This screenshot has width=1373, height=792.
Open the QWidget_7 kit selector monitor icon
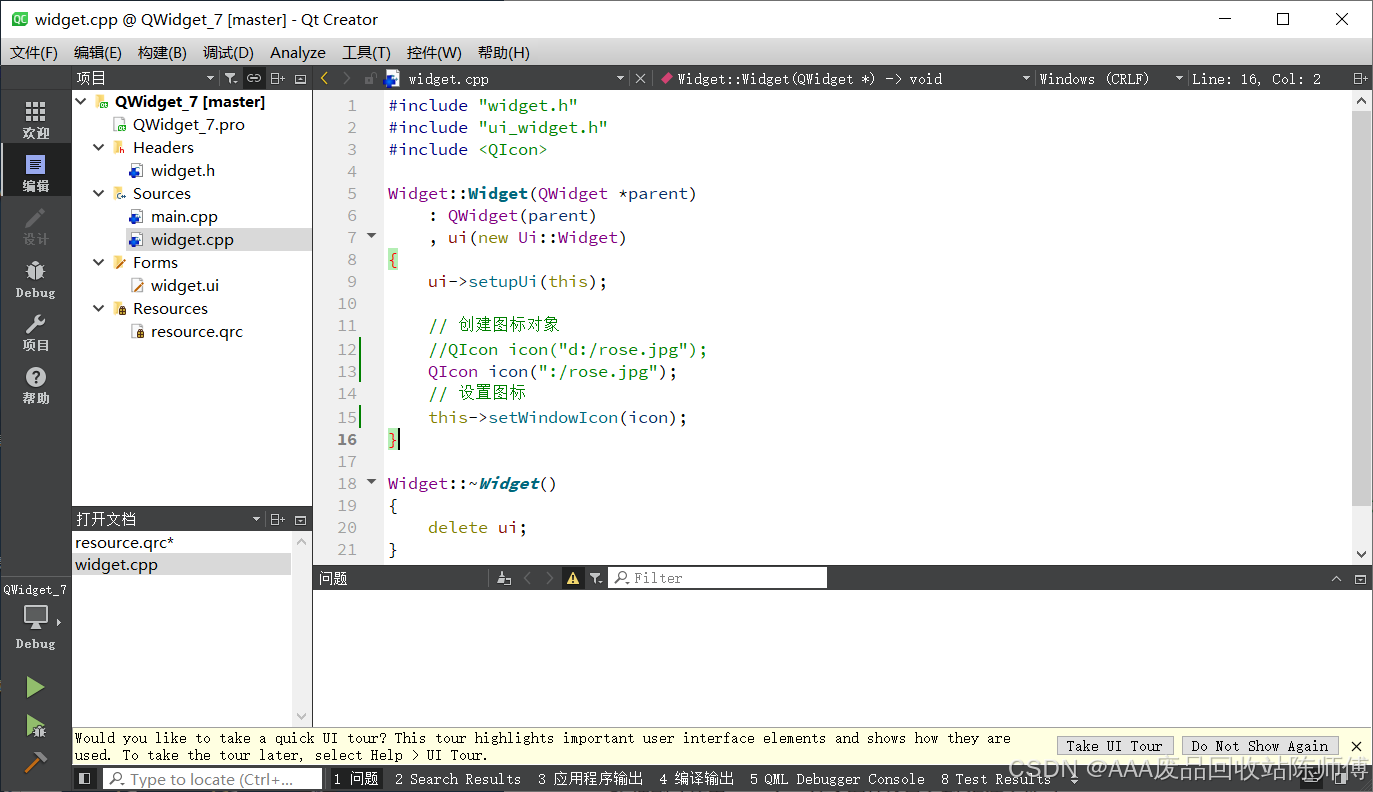tap(35, 617)
